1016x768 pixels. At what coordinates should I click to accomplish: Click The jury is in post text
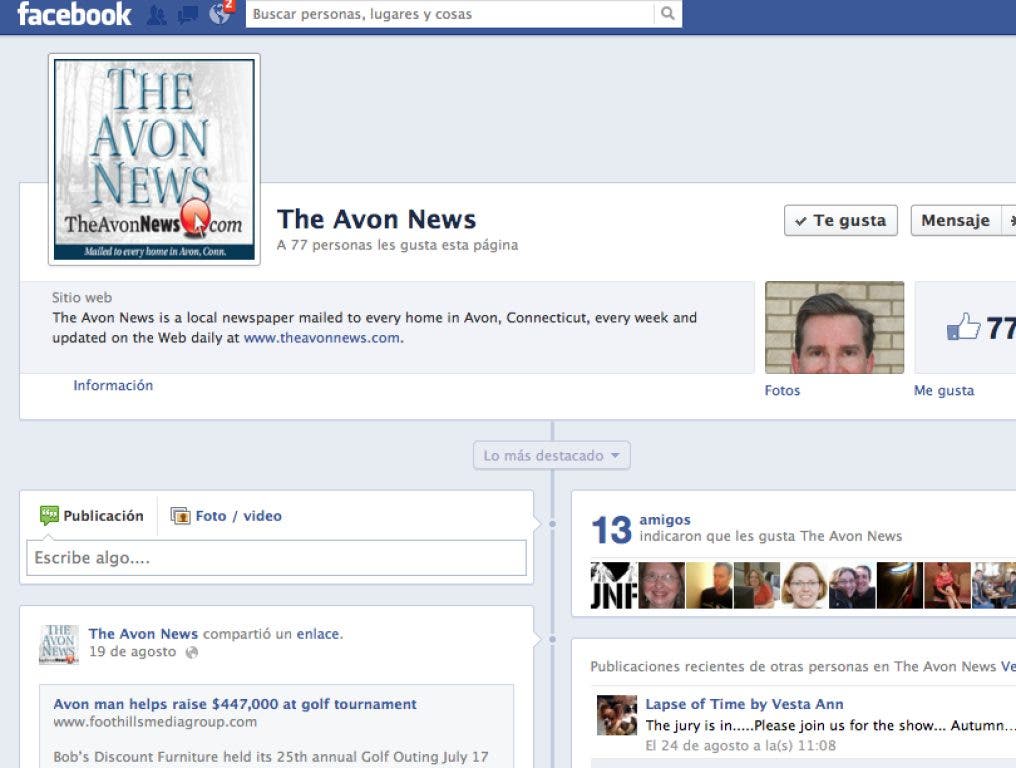pyautogui.click(x=830, y=725)
